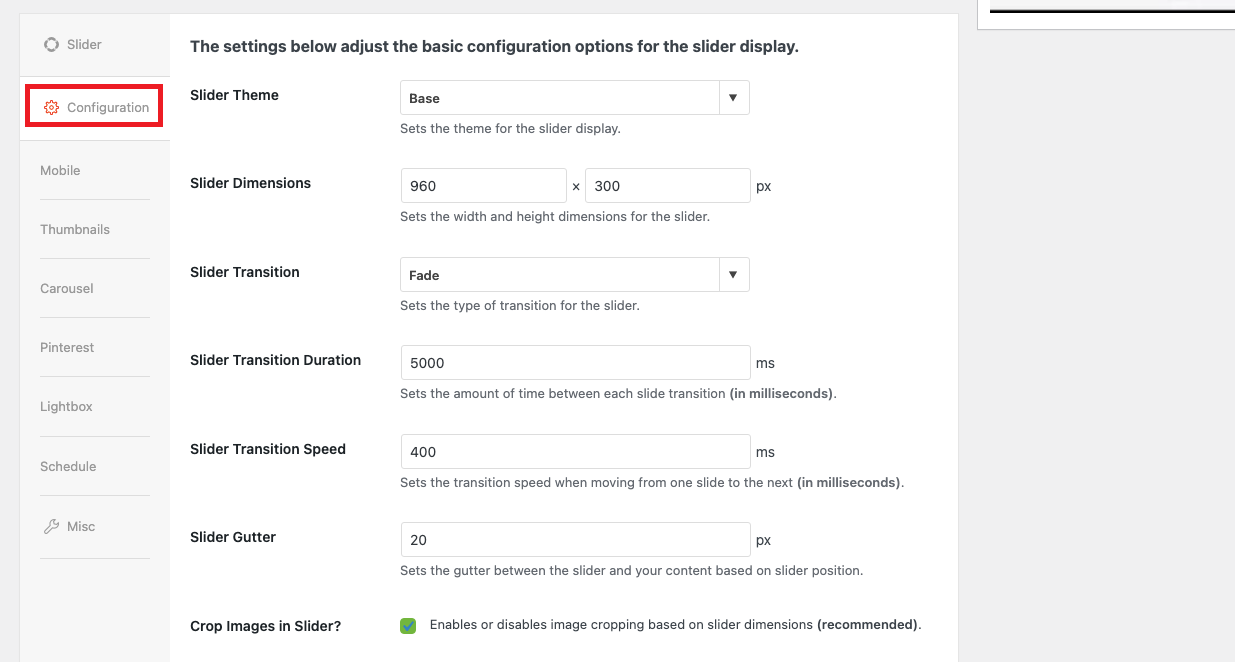Click the slider height field showing 300
1235x662 pixels.
(668, 186)
